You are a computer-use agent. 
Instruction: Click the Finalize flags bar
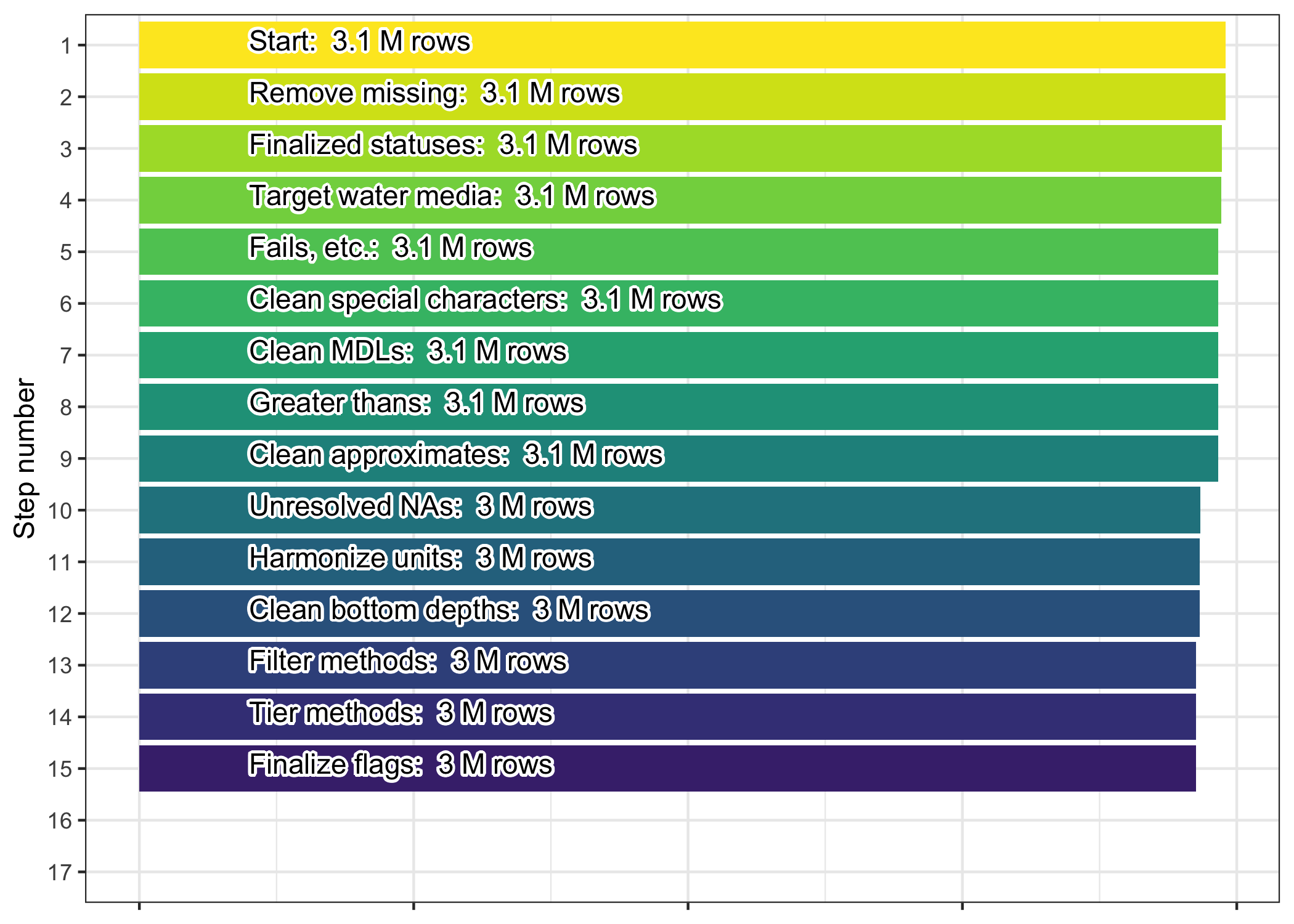point(667,769)
